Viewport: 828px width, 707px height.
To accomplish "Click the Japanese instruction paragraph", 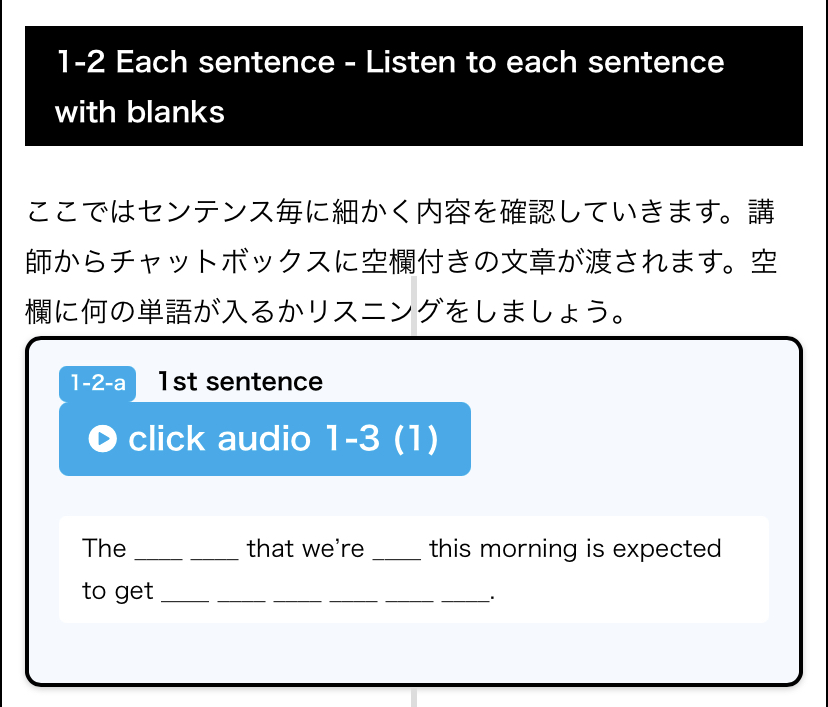I will click(x=400, y=262).
